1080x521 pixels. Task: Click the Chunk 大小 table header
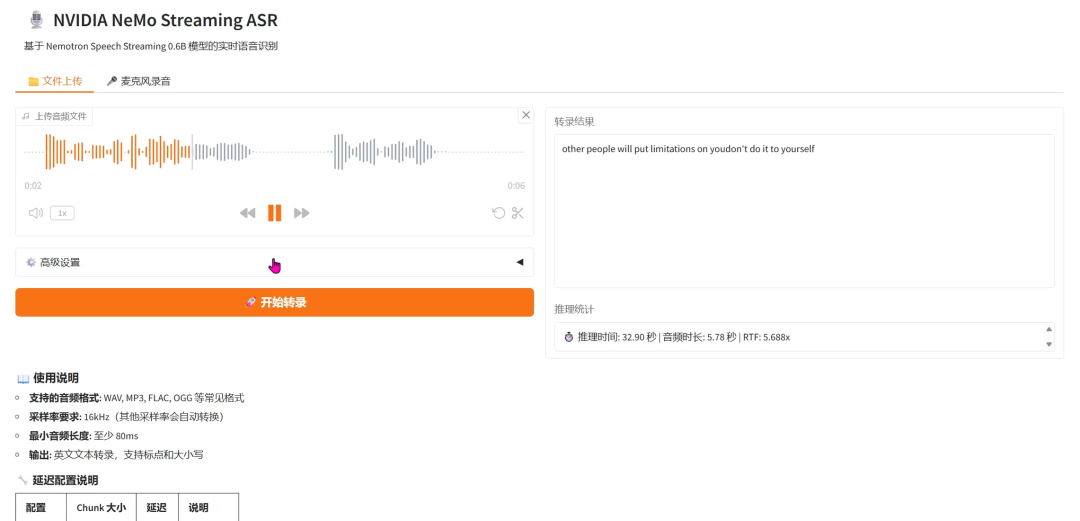(101, 508)
